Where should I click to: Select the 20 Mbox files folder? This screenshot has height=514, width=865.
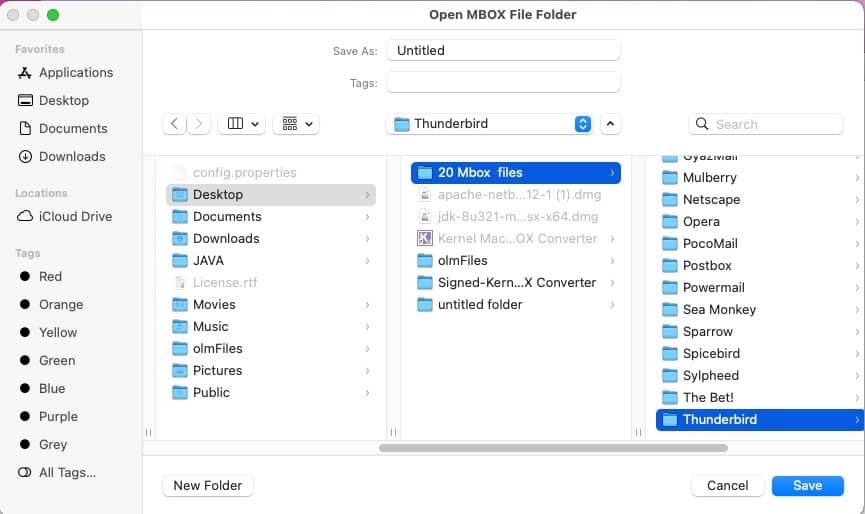coord(516,173)
